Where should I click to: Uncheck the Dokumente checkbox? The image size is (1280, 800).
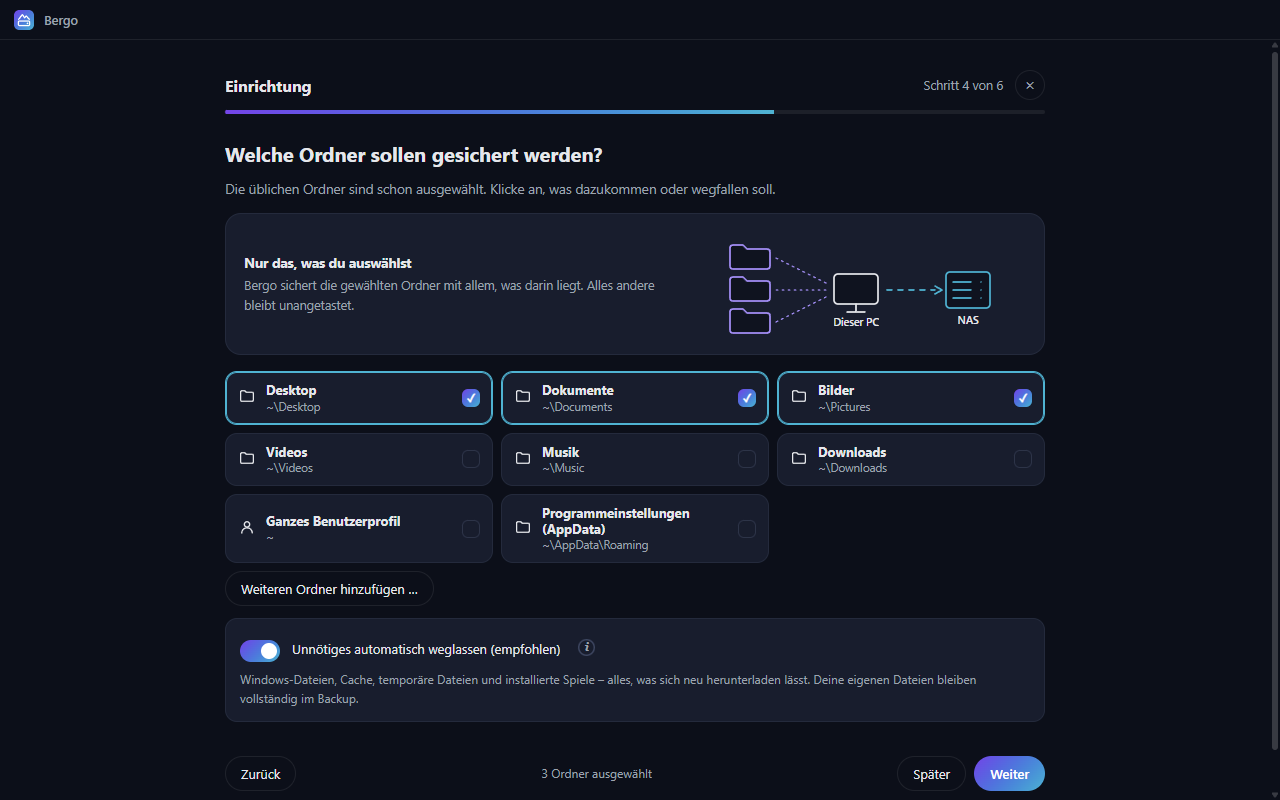tap(747, 398)
